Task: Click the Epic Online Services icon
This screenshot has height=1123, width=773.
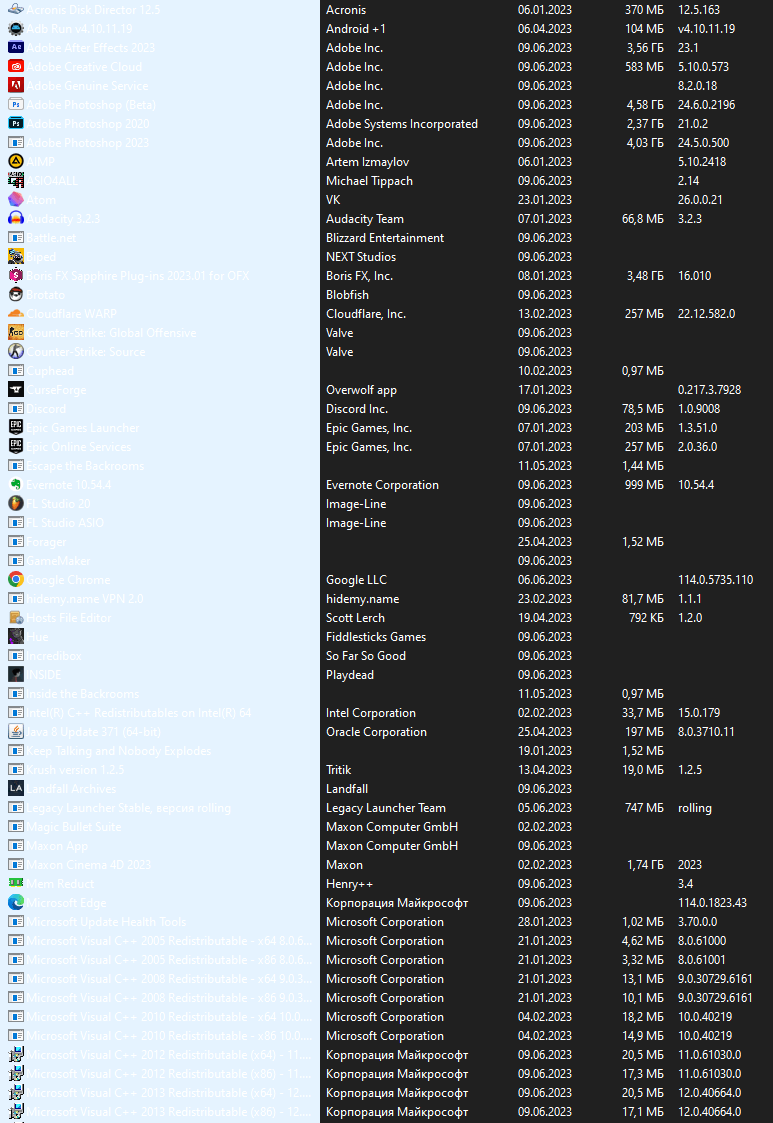Action: click(15, 447)
